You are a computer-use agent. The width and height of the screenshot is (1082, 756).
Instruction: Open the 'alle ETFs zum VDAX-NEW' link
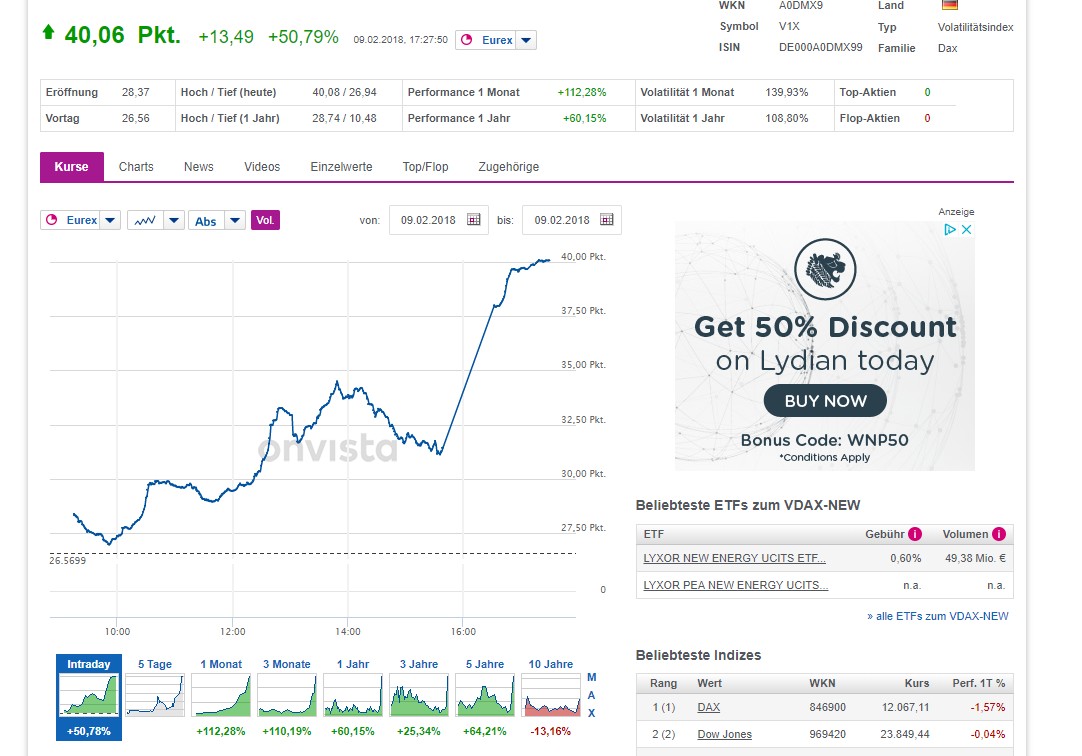coord(938,616)
